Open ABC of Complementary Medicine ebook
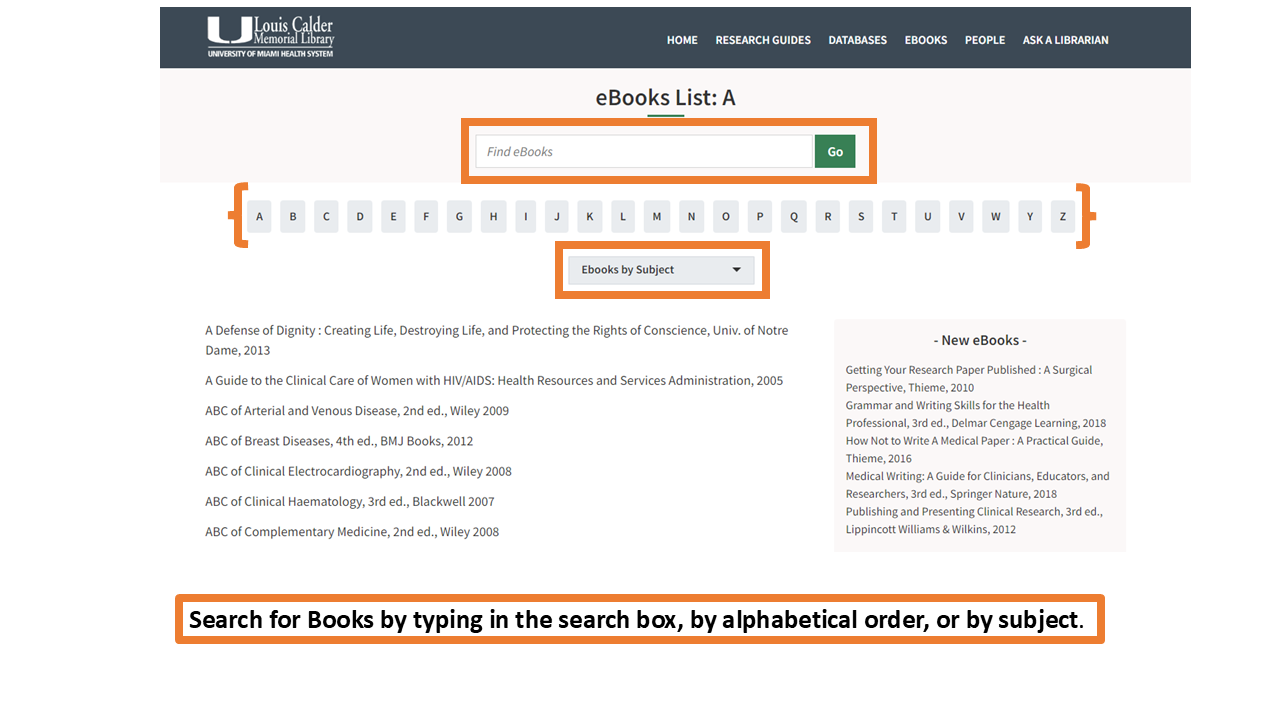This screenshot has width=1280, height=720. pyautogui.click(x=352, y=532)
